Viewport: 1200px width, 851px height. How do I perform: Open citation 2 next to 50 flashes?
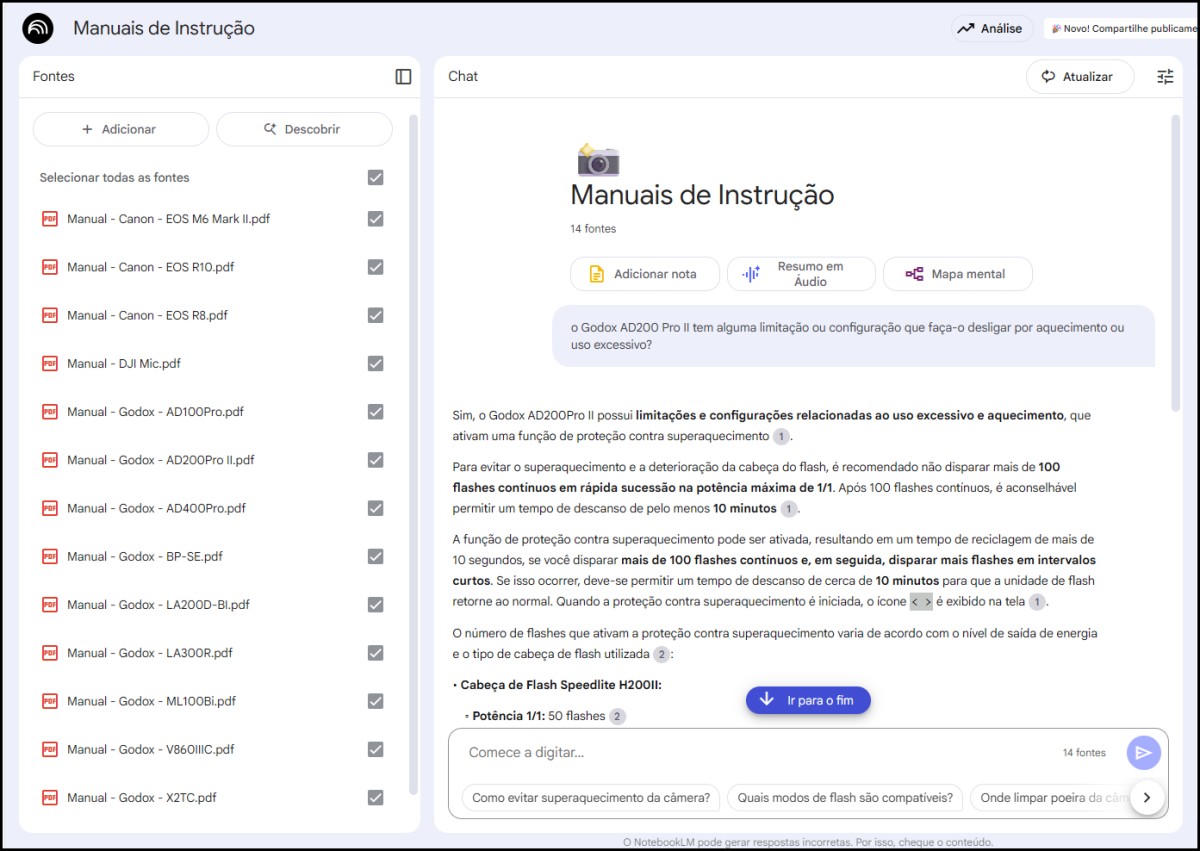[617, 716]
